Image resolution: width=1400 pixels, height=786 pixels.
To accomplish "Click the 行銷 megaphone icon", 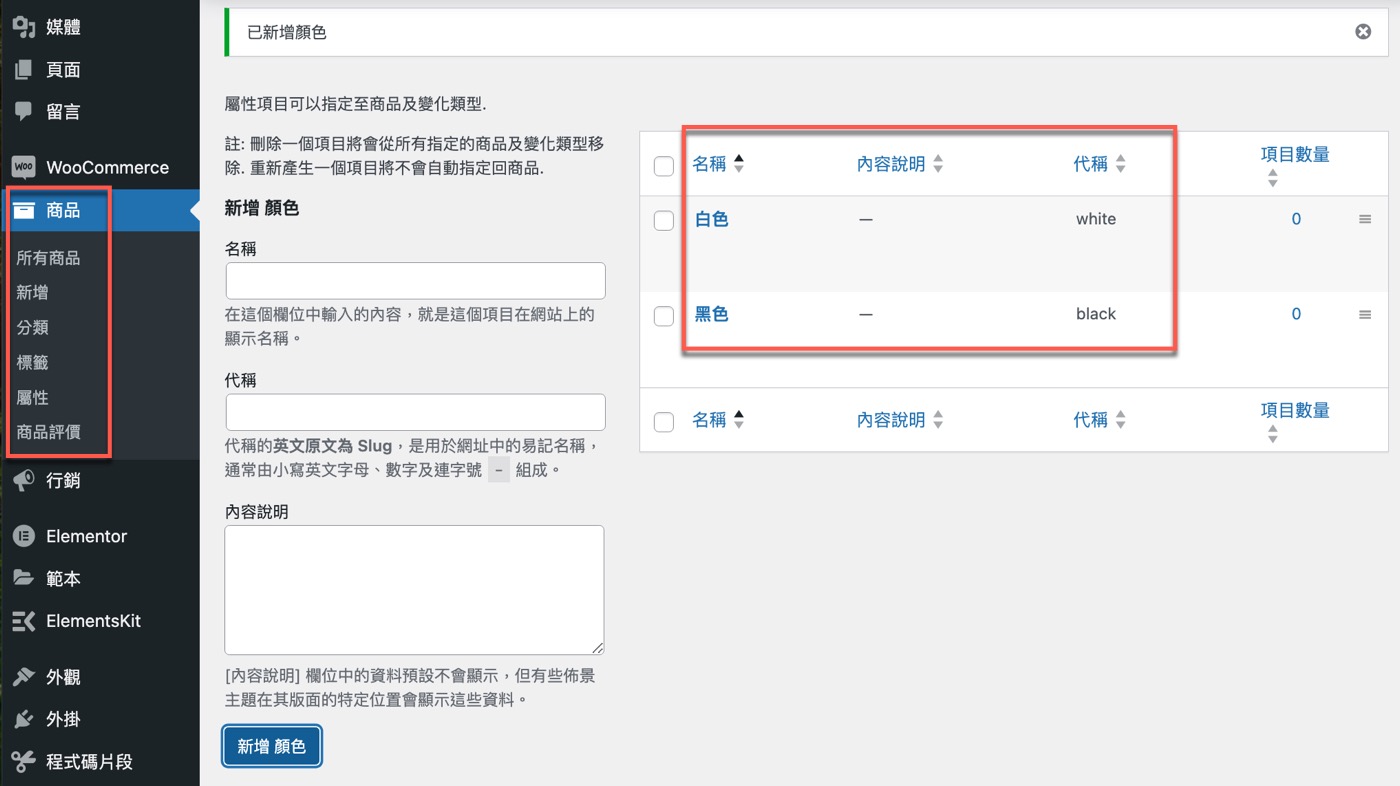I will (x=24, y=481).
